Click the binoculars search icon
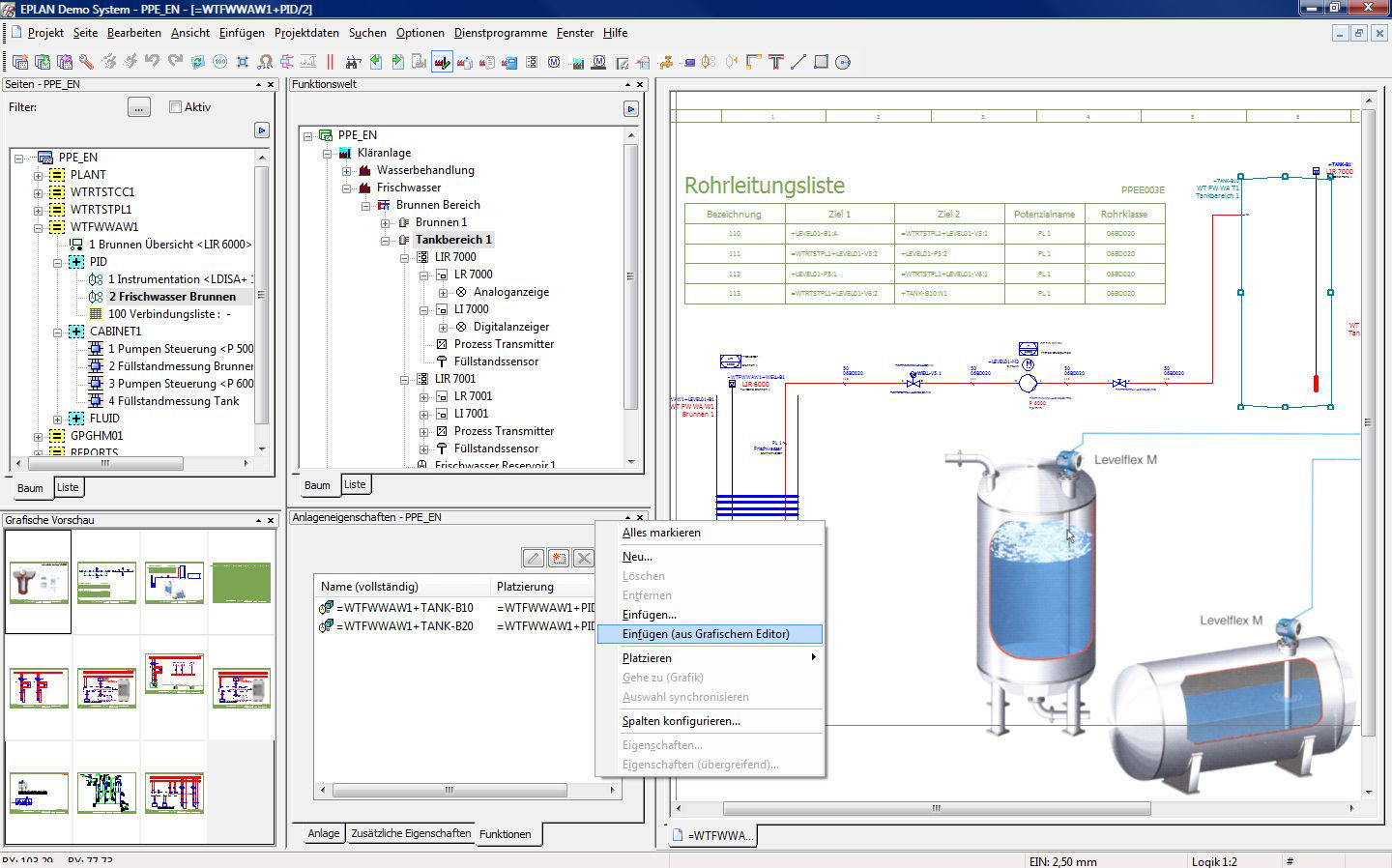This screenshot has width=1392, height=868. tap(353, 62)
